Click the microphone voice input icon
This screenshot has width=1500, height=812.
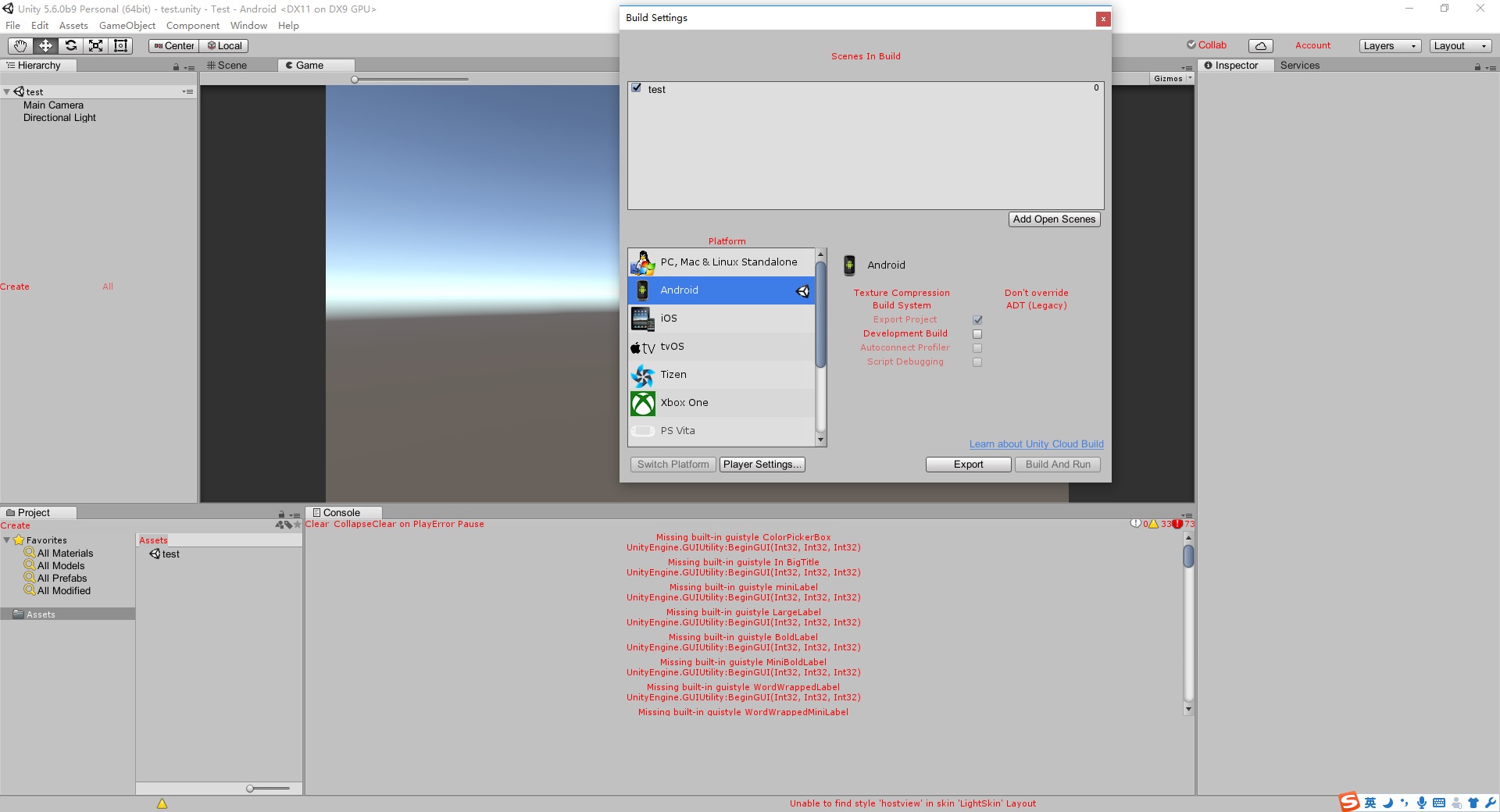pos(1422,803)
